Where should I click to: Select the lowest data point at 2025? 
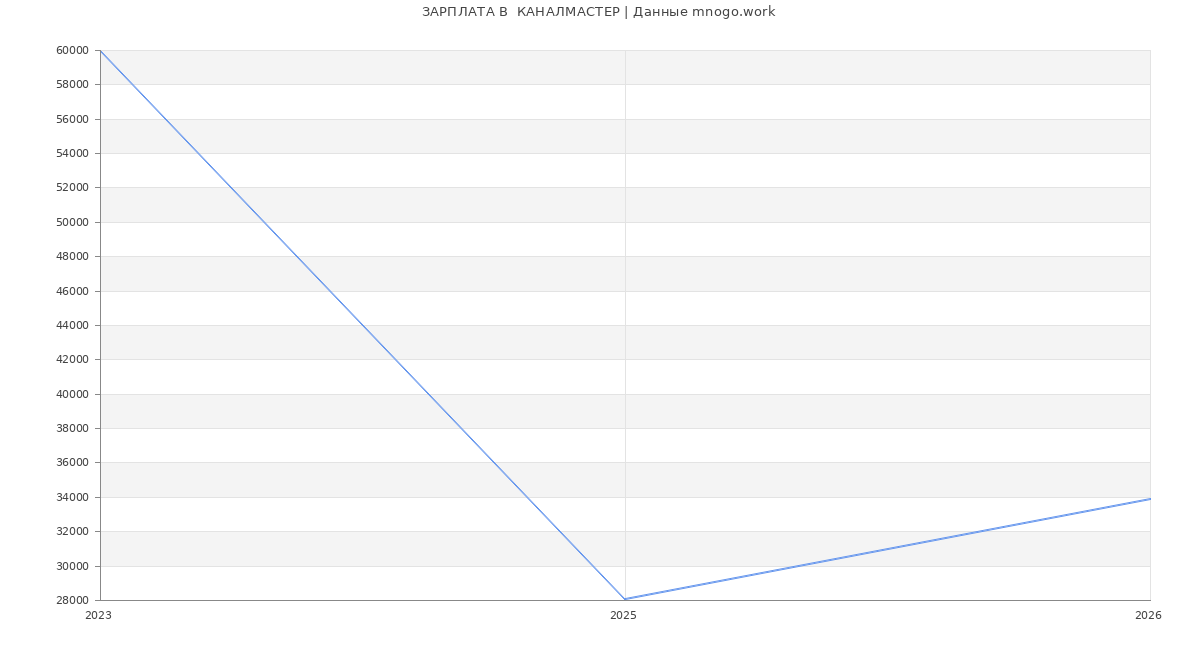pos(625,599)
